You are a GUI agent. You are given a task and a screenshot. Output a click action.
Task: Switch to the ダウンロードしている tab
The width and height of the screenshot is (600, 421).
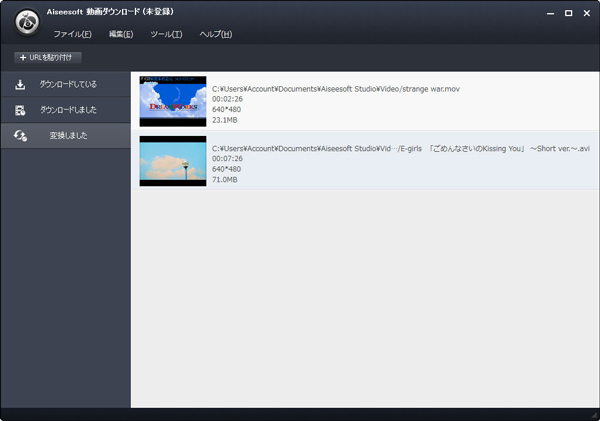click(x=68, y=84)
